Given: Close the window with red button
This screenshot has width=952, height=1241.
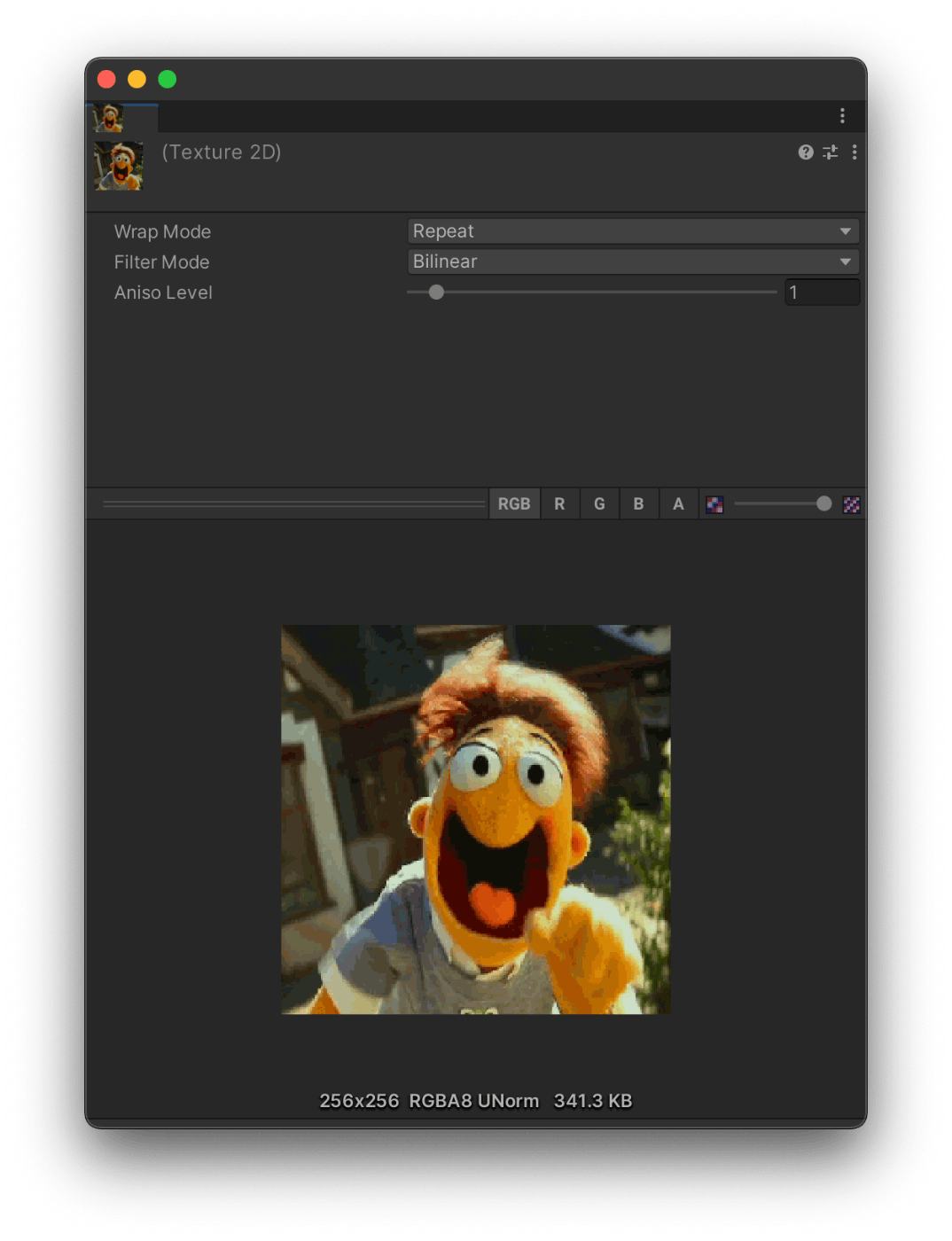Looking at the screenshot, I should point(106,80).
